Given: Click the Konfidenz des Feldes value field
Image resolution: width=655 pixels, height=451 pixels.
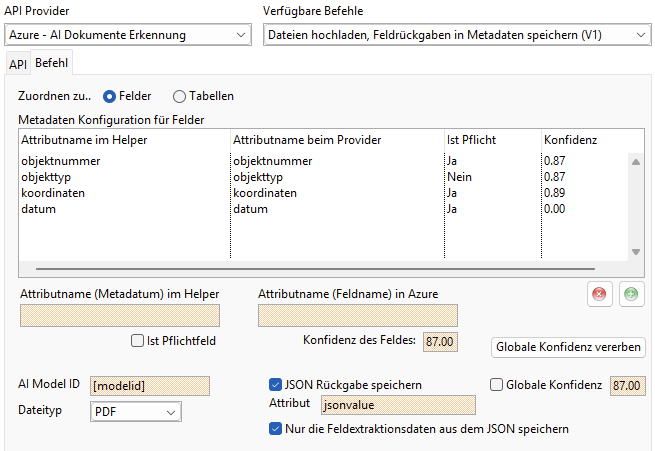Looking at the screenshot, I should click(x=440, y=341).
